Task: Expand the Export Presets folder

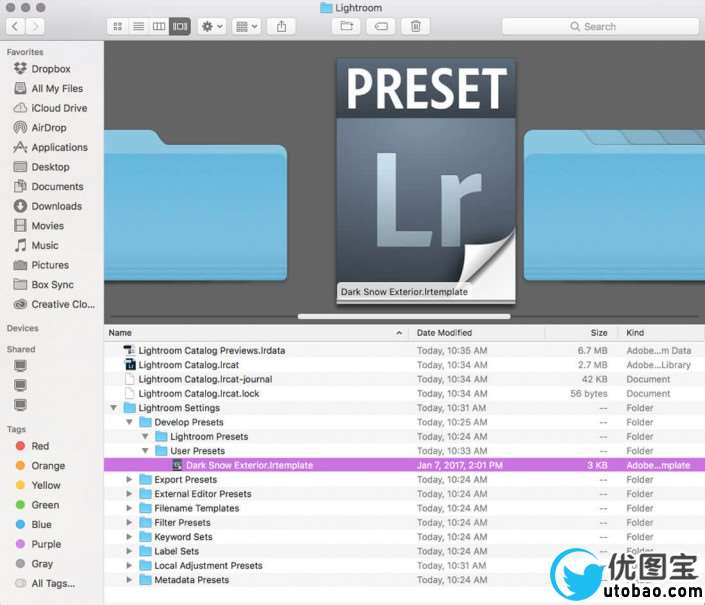Action: (129, 480)
